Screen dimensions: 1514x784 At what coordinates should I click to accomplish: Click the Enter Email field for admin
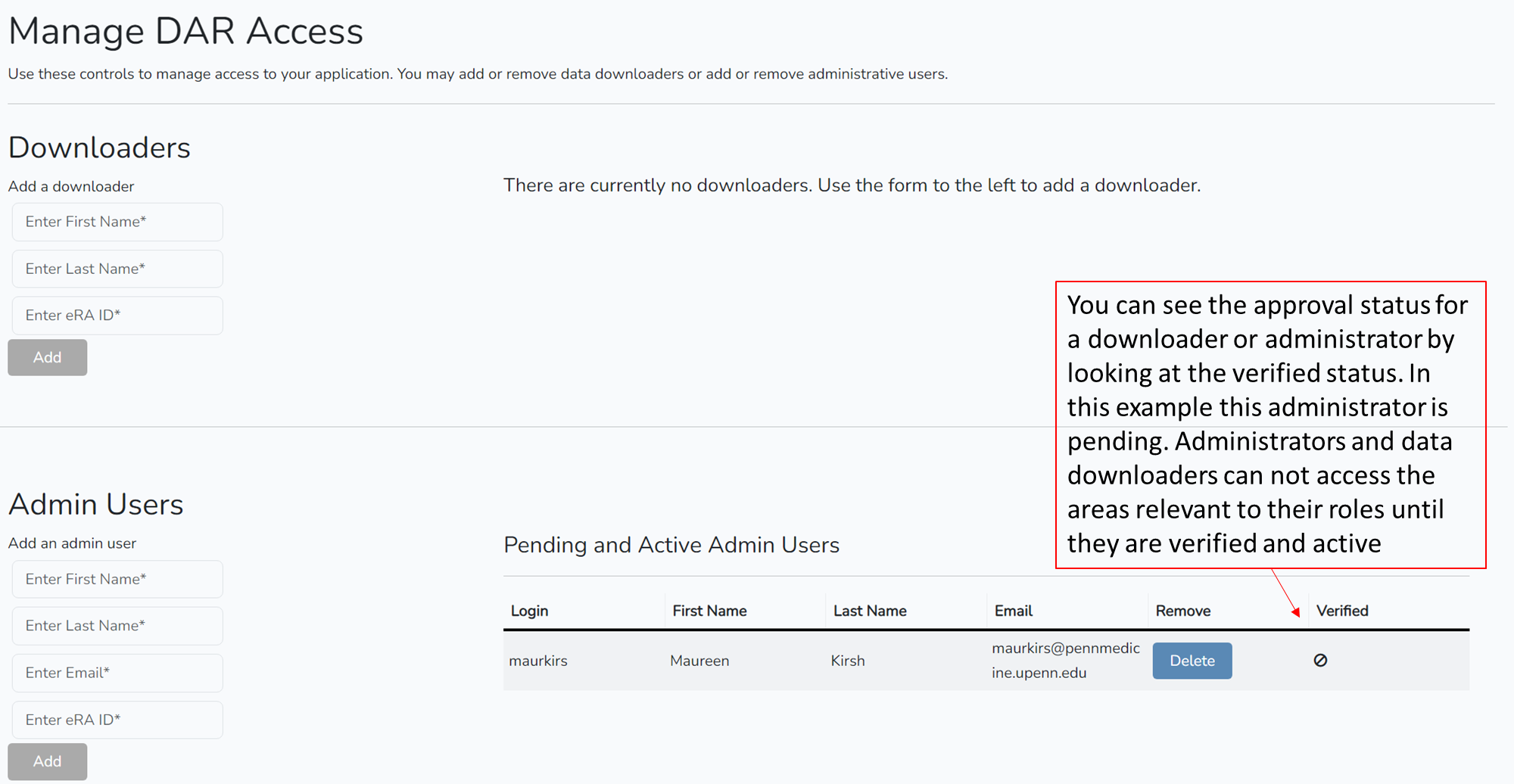pos(117,673)
